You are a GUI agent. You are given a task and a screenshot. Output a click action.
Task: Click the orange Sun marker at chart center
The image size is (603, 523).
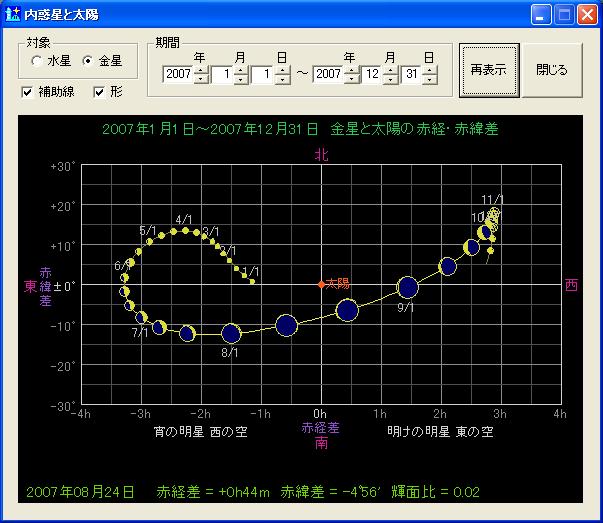(320, 285)
